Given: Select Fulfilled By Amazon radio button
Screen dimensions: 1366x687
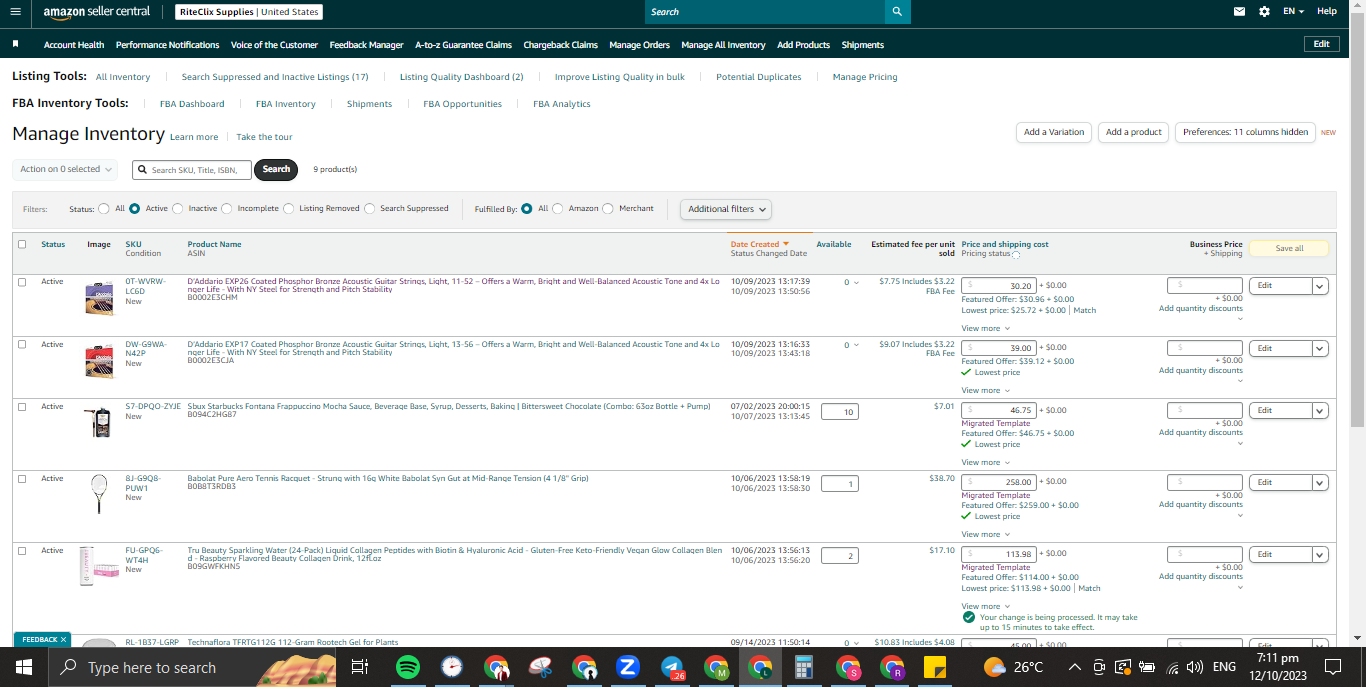Looking at the screenshot, I should point(558,209).
